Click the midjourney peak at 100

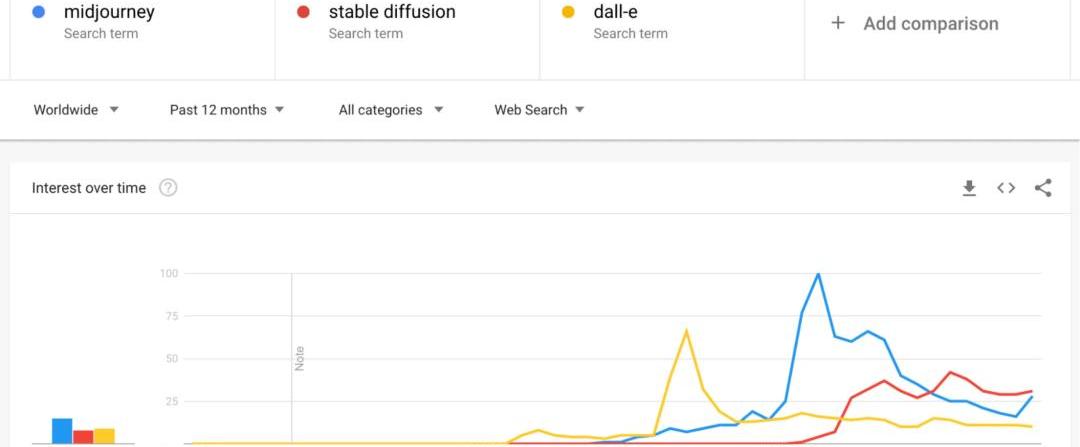[x=819, y=274]
